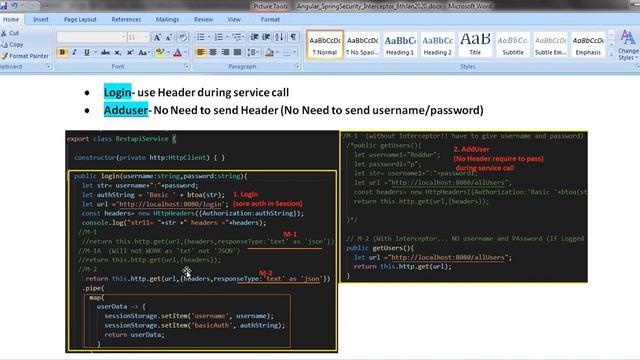Apply shading paint bucket color

tap(269, 53)
